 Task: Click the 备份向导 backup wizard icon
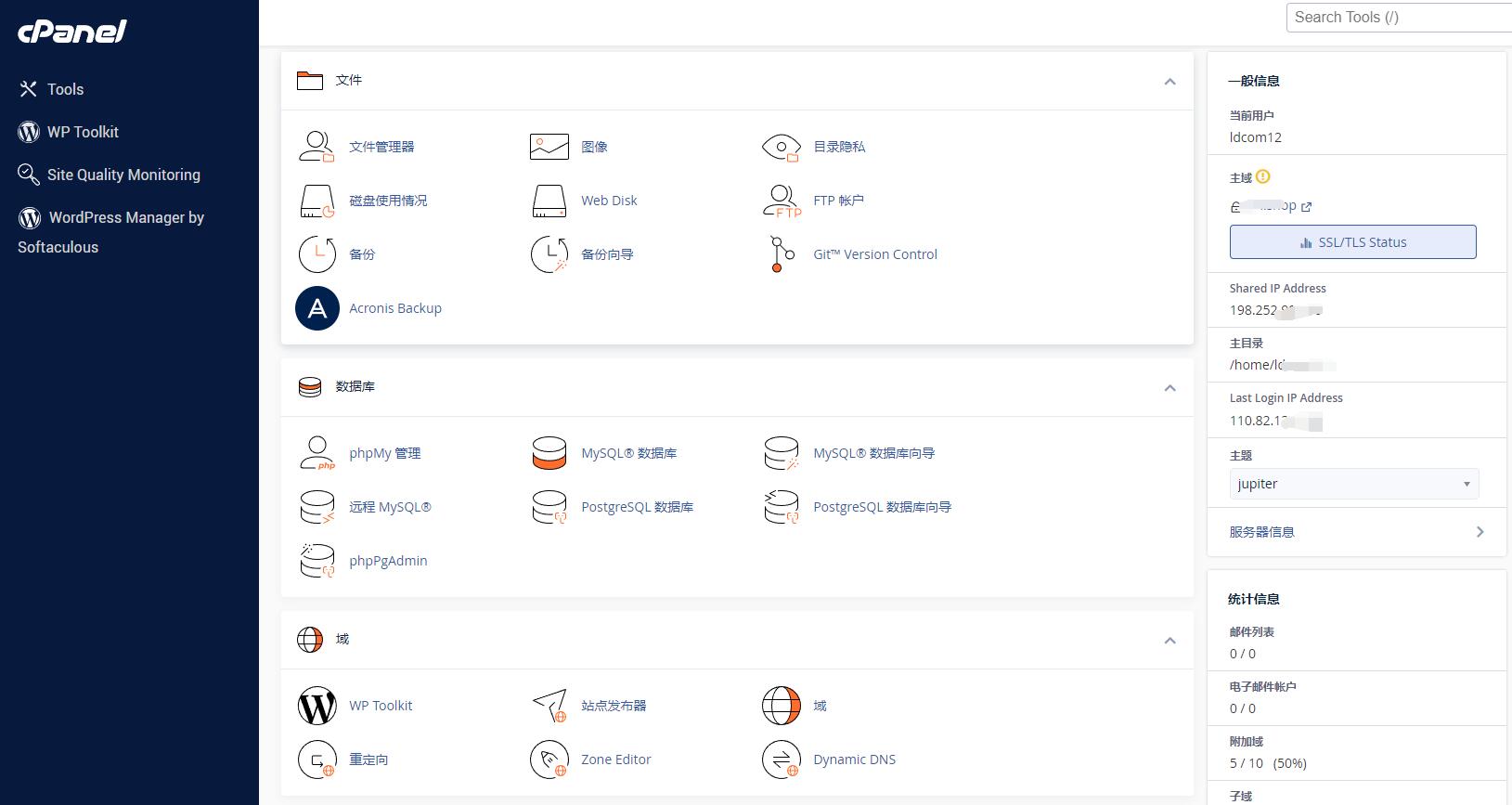549,254
